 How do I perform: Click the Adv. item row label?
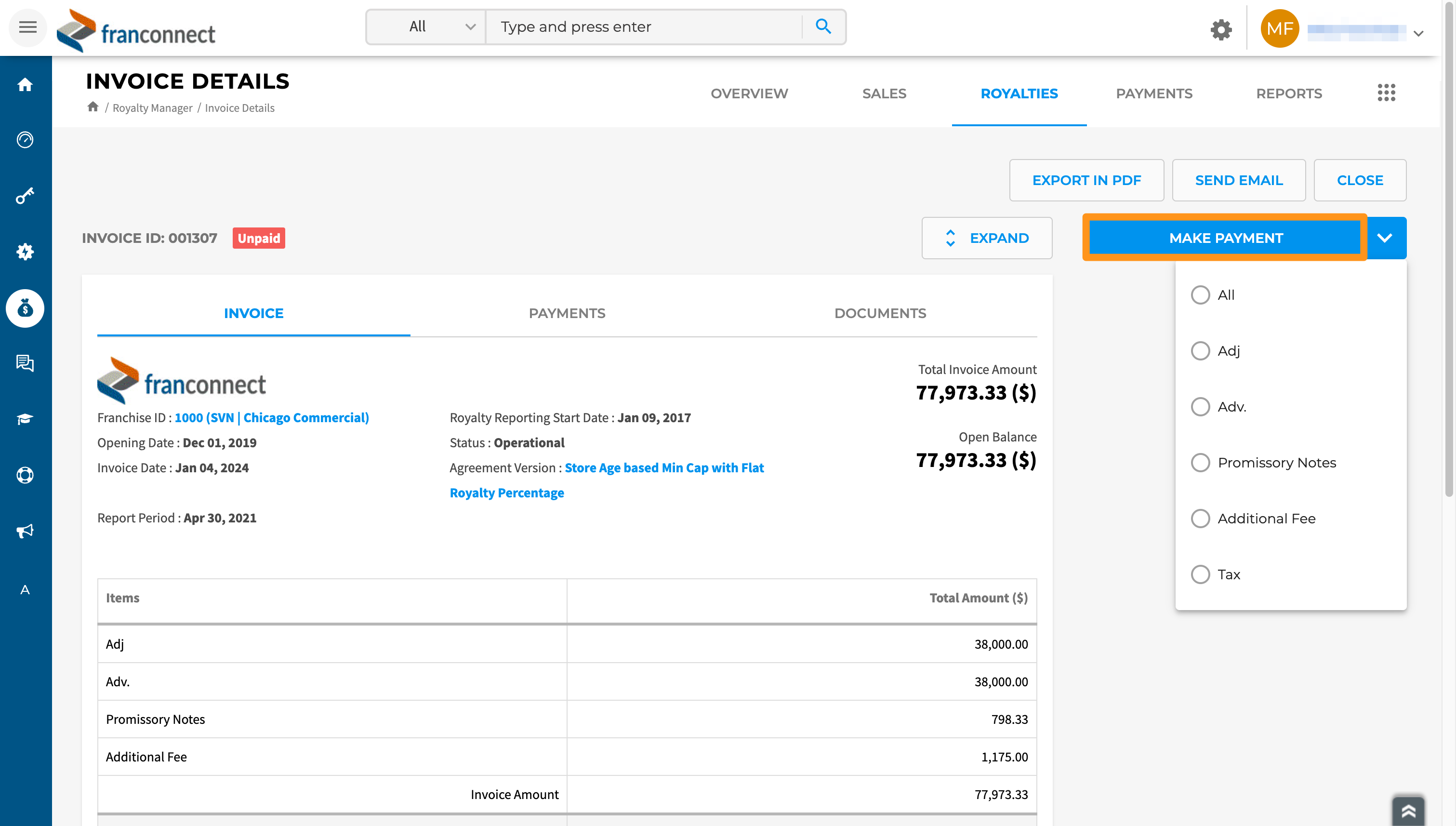(118, 681)
